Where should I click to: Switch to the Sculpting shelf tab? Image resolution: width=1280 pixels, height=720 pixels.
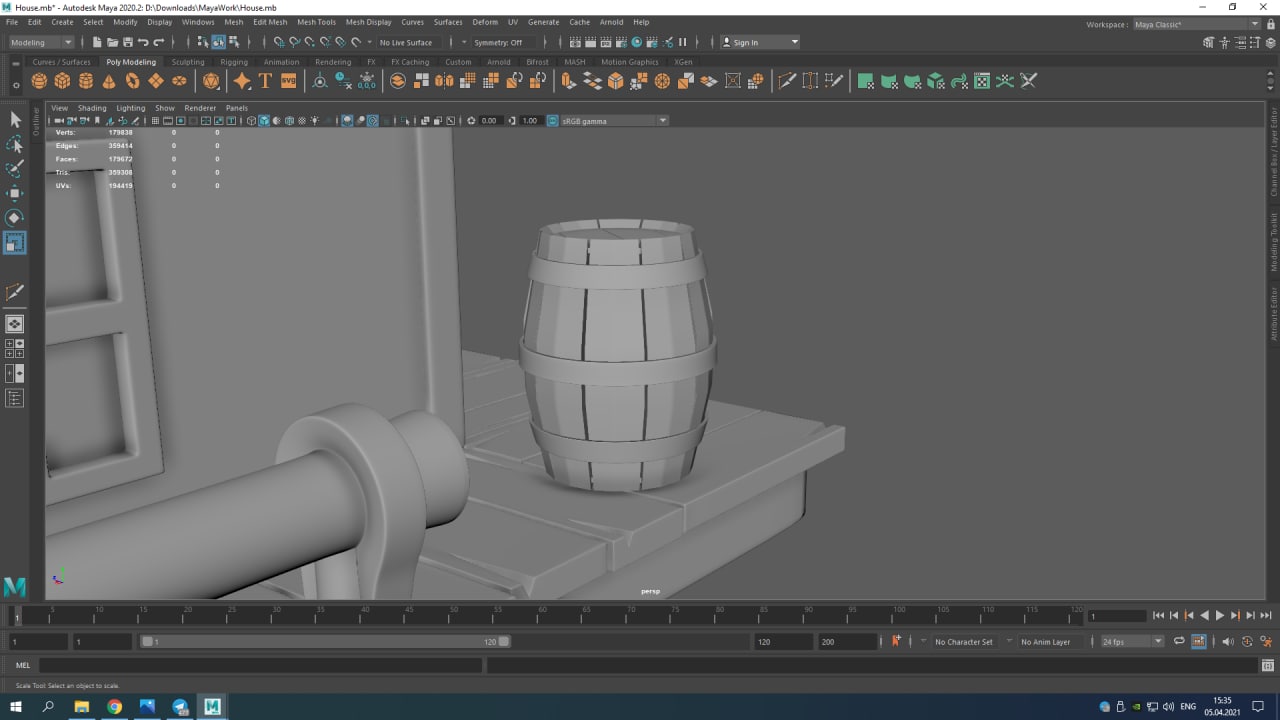187,62
